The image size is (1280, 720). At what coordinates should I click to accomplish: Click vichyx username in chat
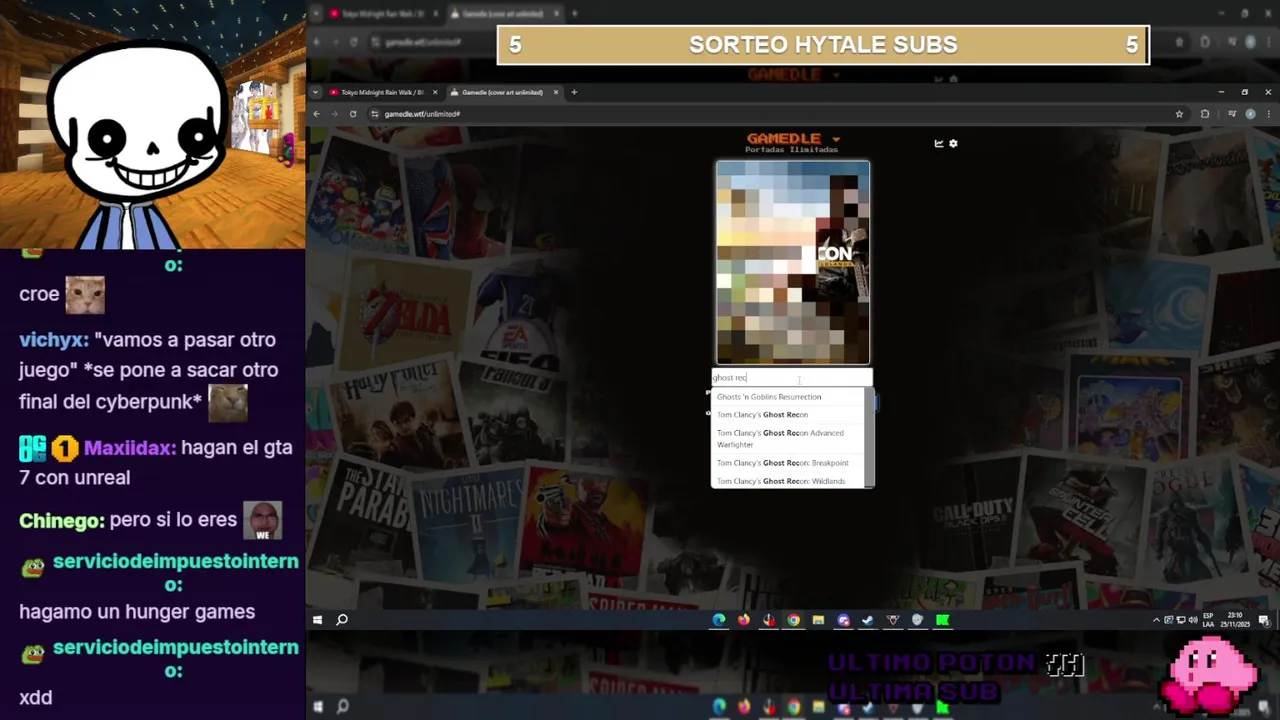click(x=52, y=340)
